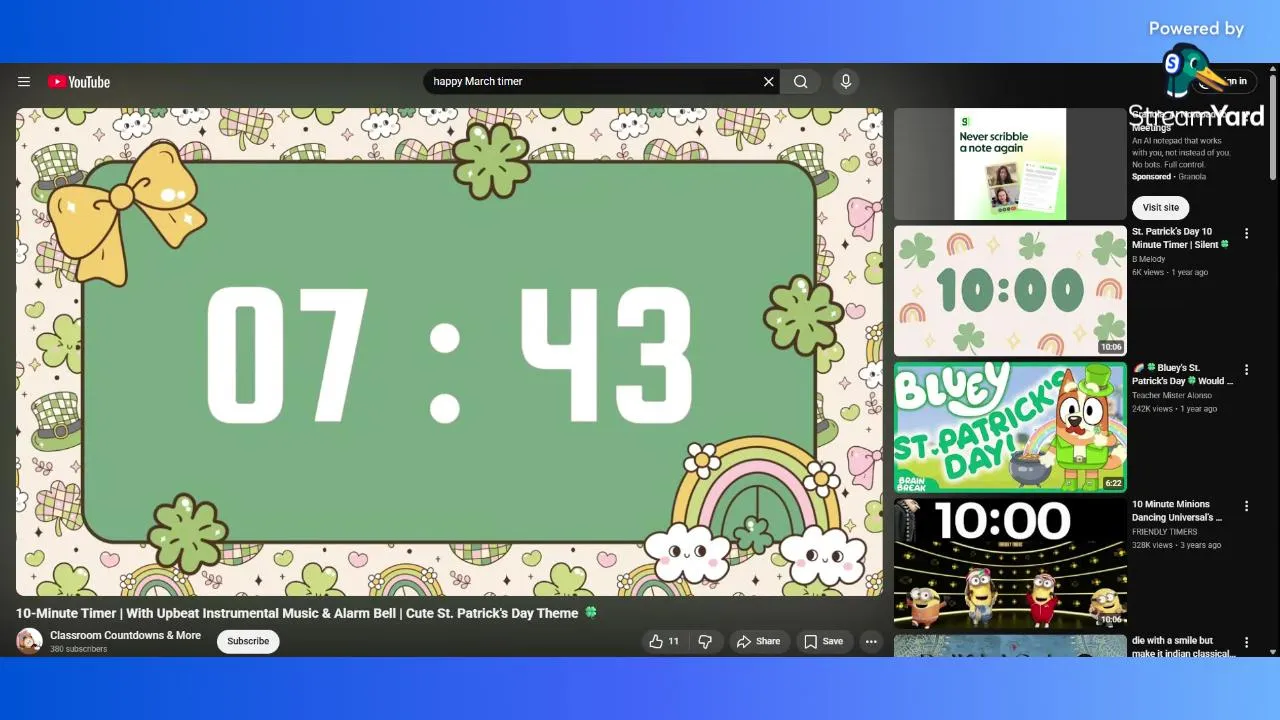Image resolution: width=1280 pixels, height=720 pixels.
Task: Save the video to a playlist
Action: tap(824, 642)
